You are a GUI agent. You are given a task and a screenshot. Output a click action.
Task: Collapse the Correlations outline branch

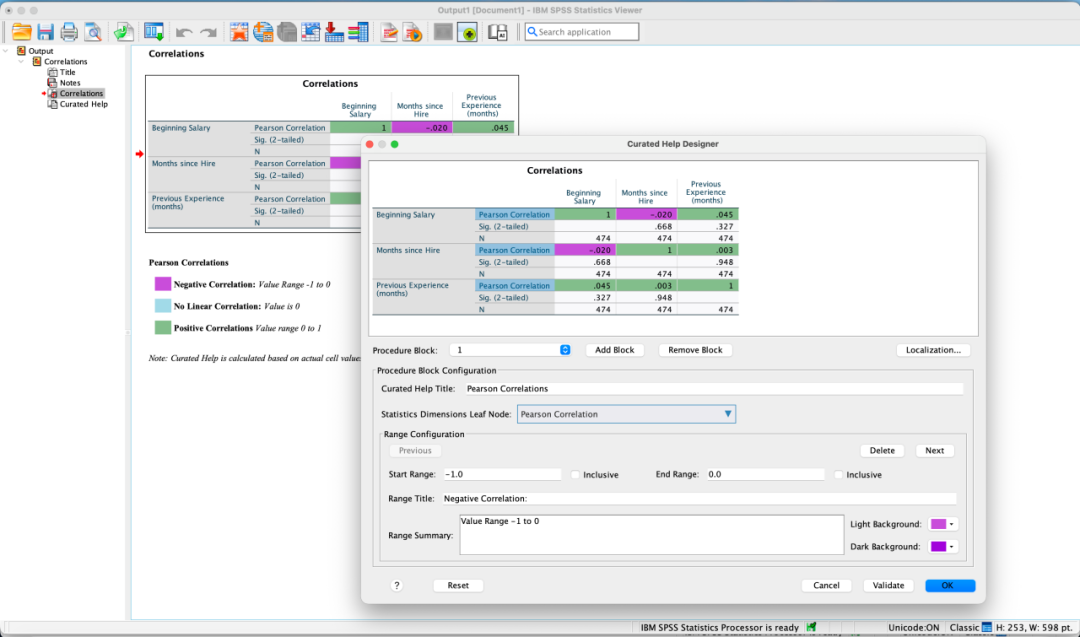tap(21, 61)
